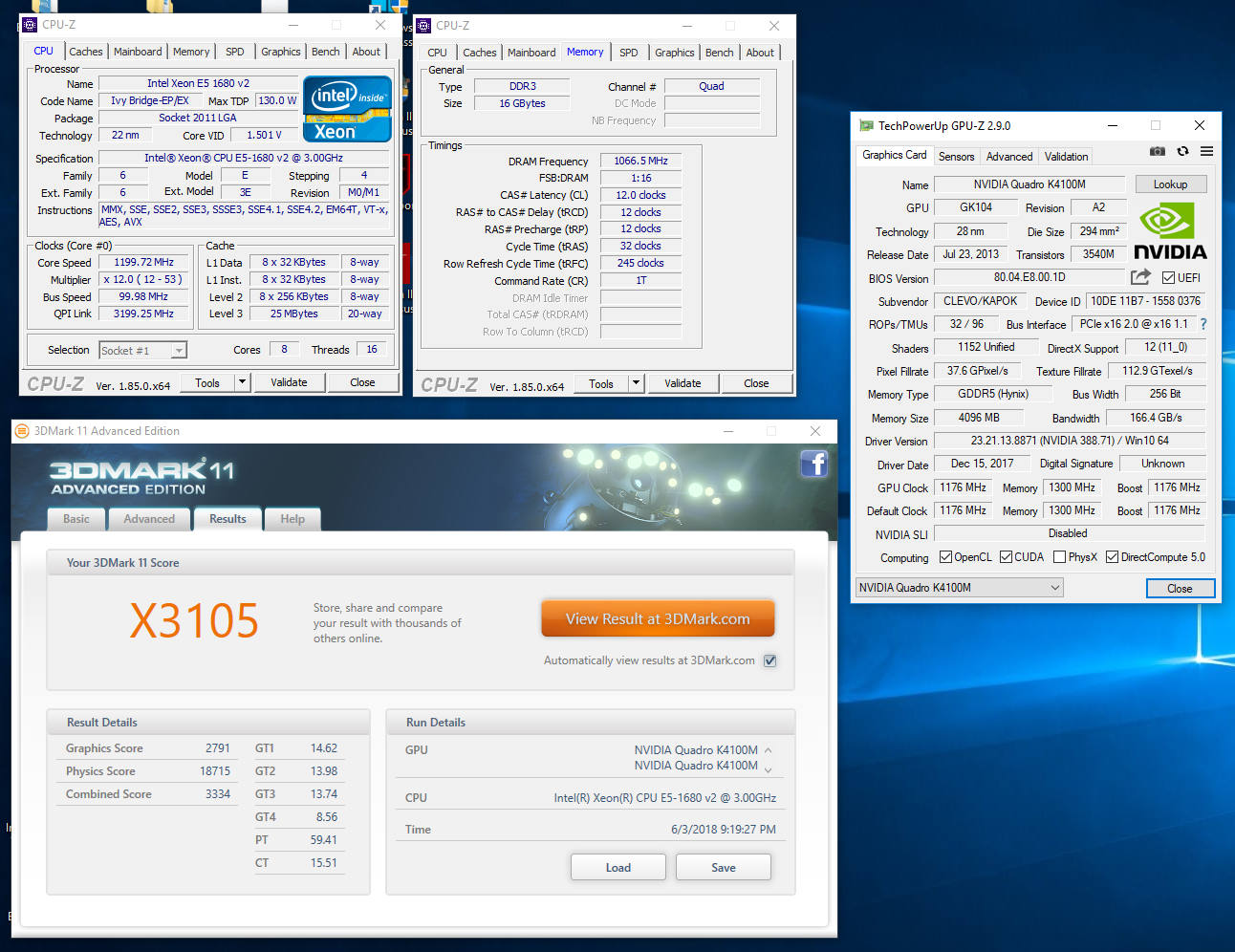Click Physics Score value 18715

pos(215,771)
